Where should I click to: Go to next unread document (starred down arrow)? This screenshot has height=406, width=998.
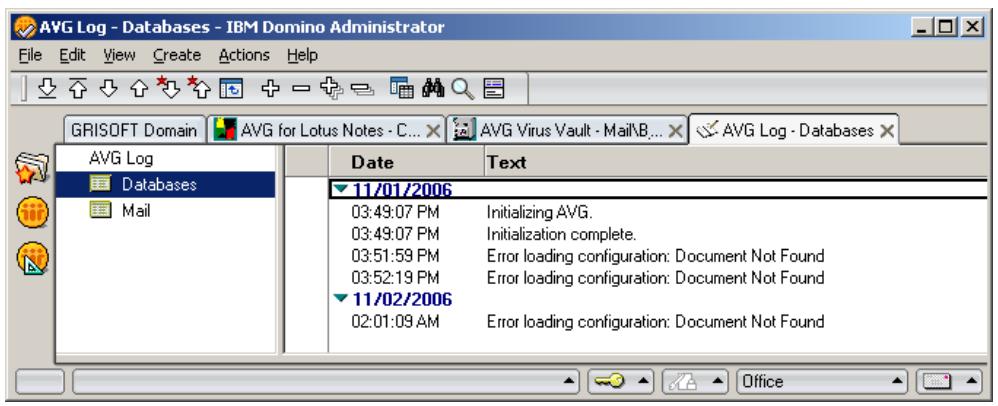[x=169, y=88]
